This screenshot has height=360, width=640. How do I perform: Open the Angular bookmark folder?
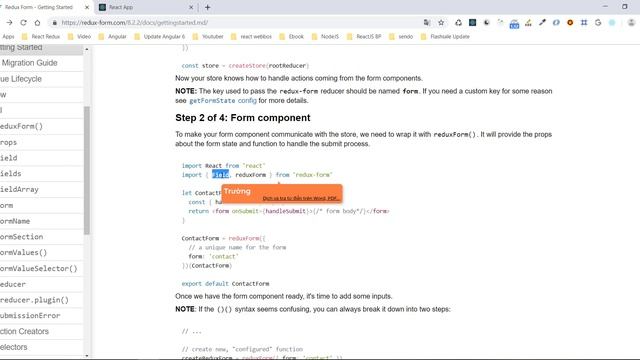(x=113, y=37)
